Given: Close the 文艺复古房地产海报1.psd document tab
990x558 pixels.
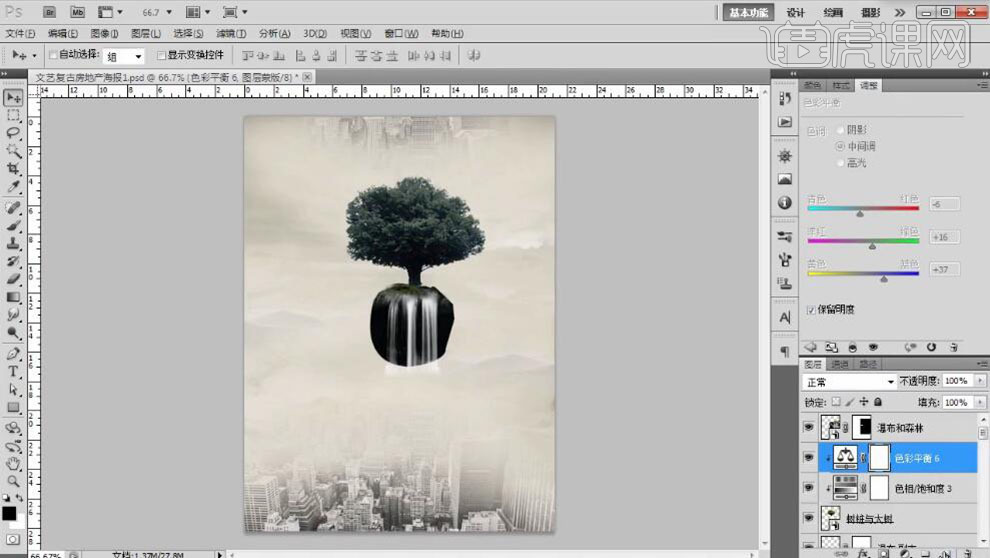Looking at the screenshot, I should point(307,77).
